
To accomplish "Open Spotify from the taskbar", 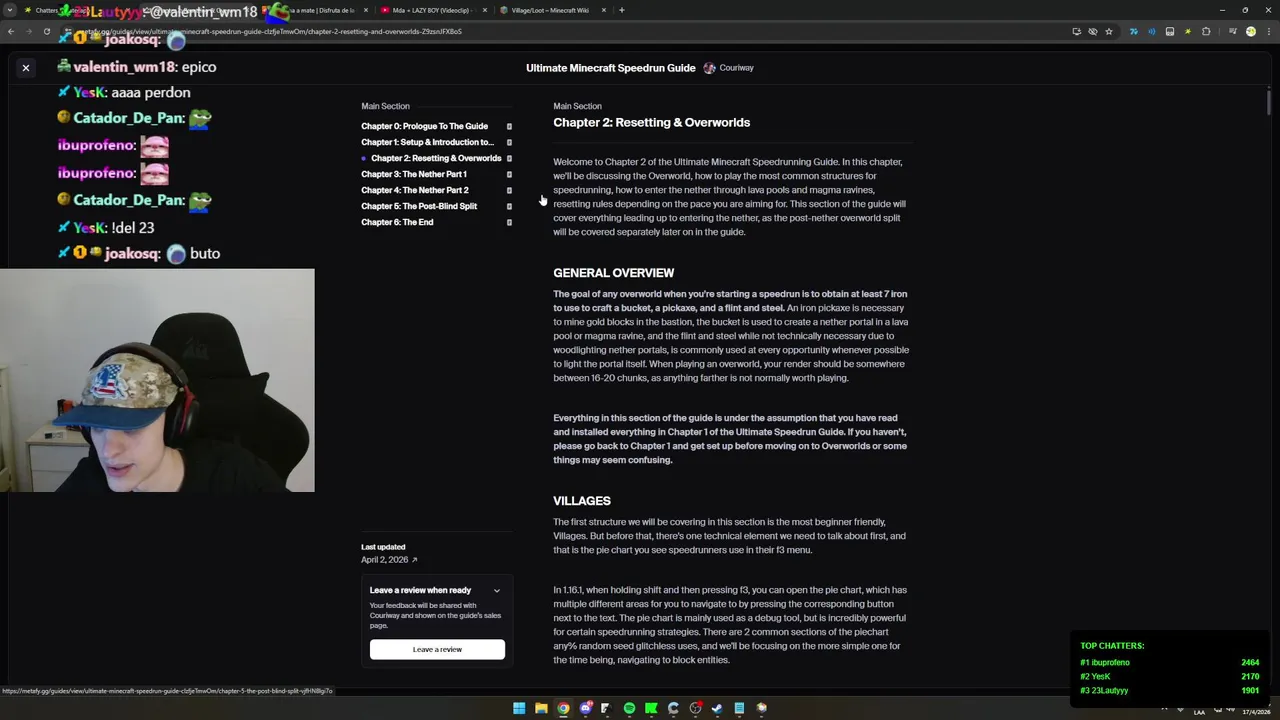I will click(629, 708).
